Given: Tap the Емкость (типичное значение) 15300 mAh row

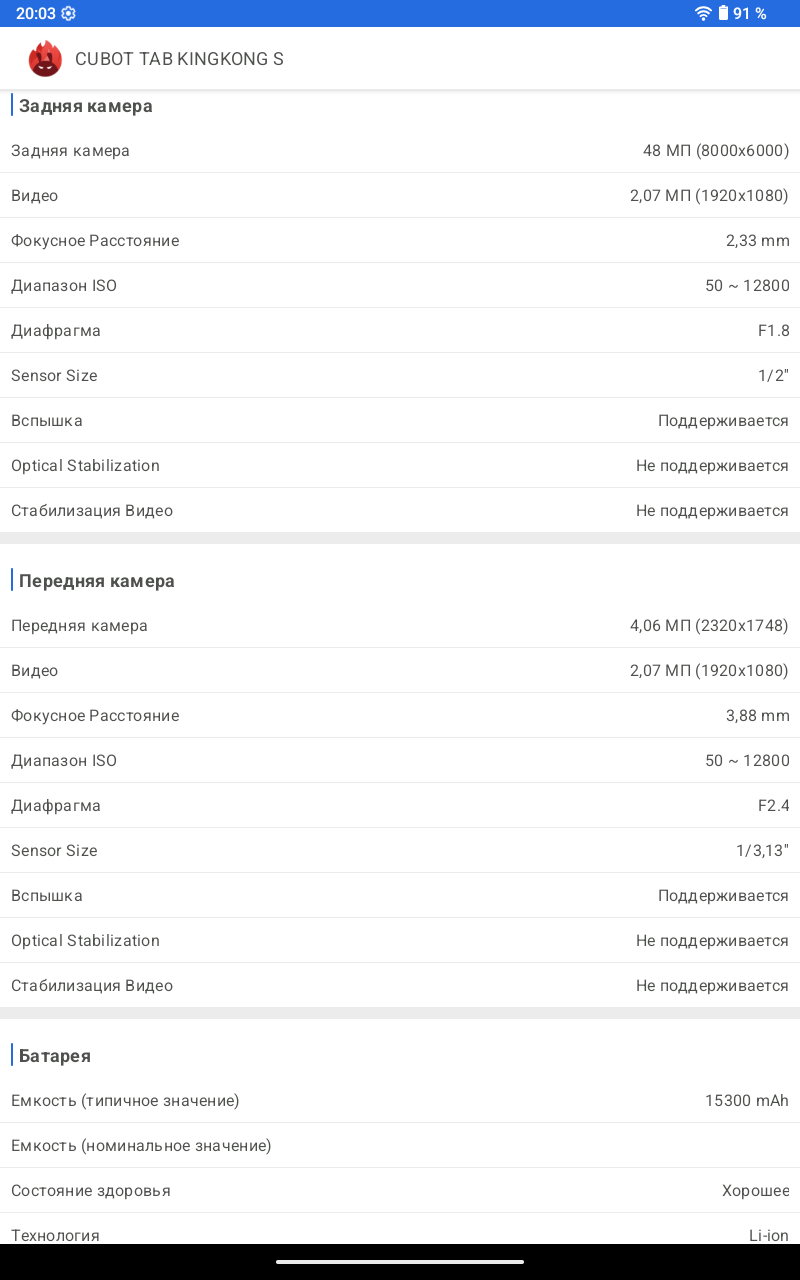Looking at the screenshot, I should pyautogui.click(x=400, y=1101).
